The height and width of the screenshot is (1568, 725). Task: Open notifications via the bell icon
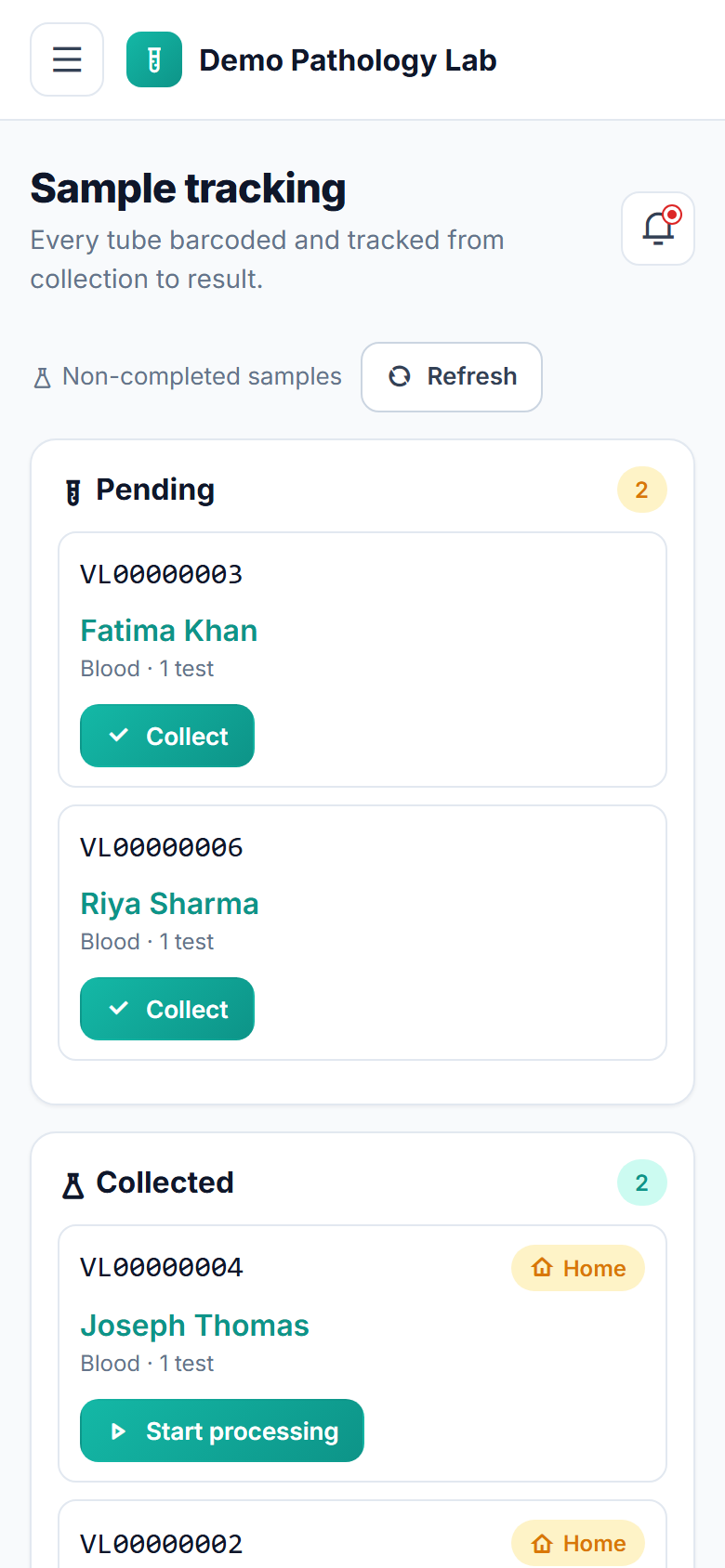[x=658, y=229]
